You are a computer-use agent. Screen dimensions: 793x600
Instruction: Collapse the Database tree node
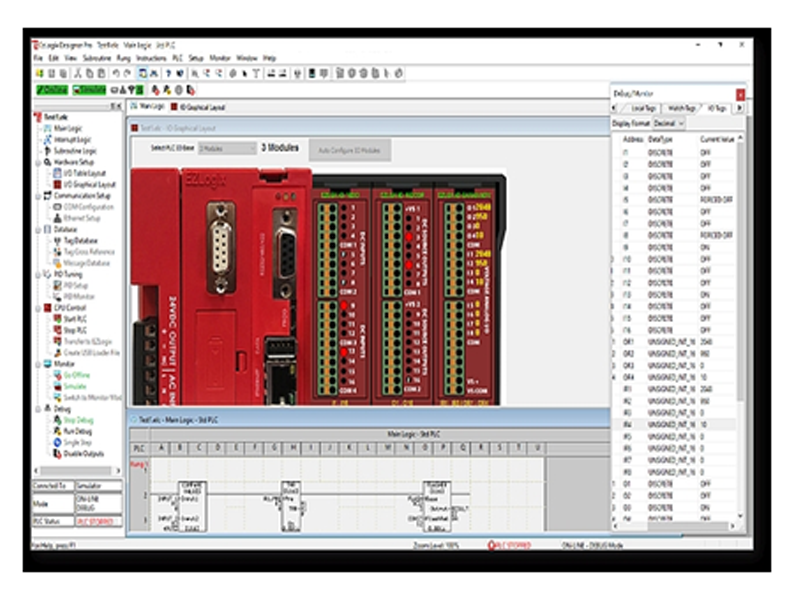(38, 230)
